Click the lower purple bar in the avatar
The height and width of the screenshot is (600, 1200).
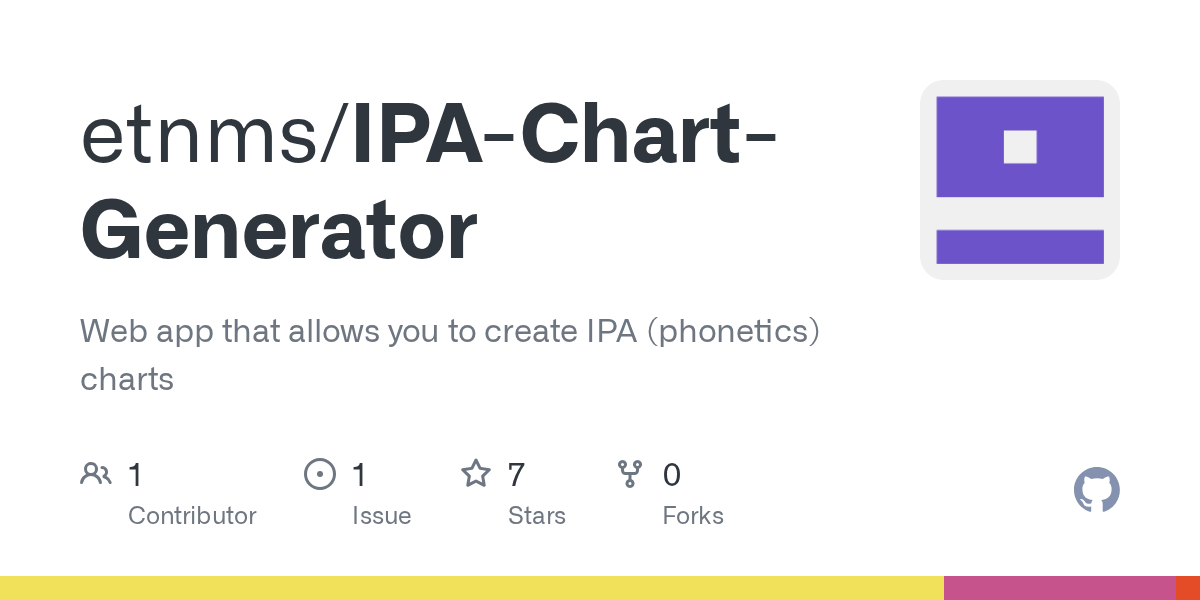click(x=1019, y=246)
